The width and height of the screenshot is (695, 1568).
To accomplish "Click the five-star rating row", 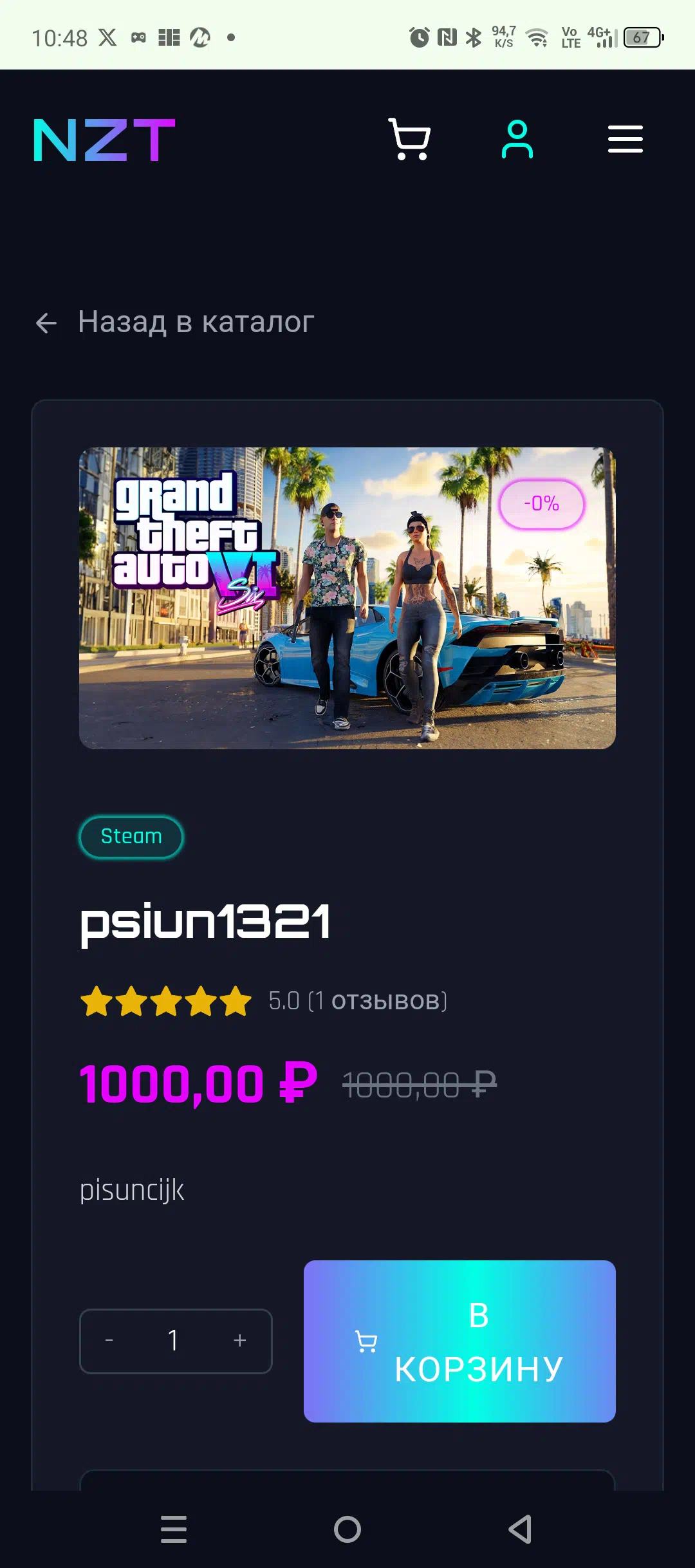I will pos(166,1001).
